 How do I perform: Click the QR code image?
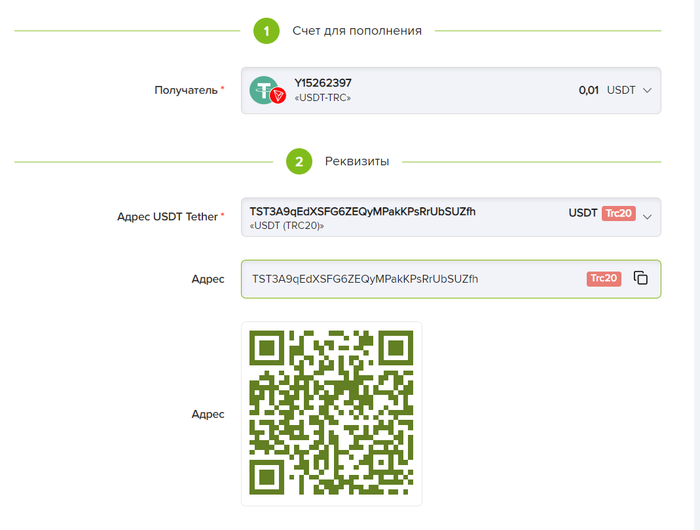point(331,413)
